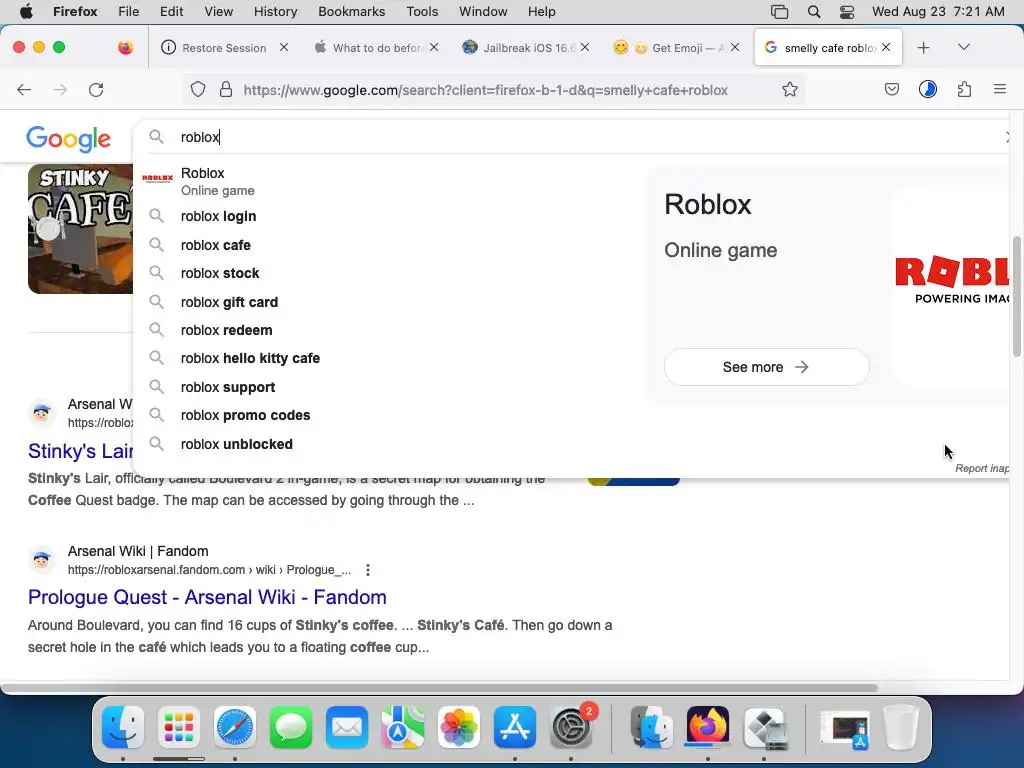Open the Extensions puzzle icon
Image resolution: width=1024 pixels, height=768 pixels.
(964, 89)
